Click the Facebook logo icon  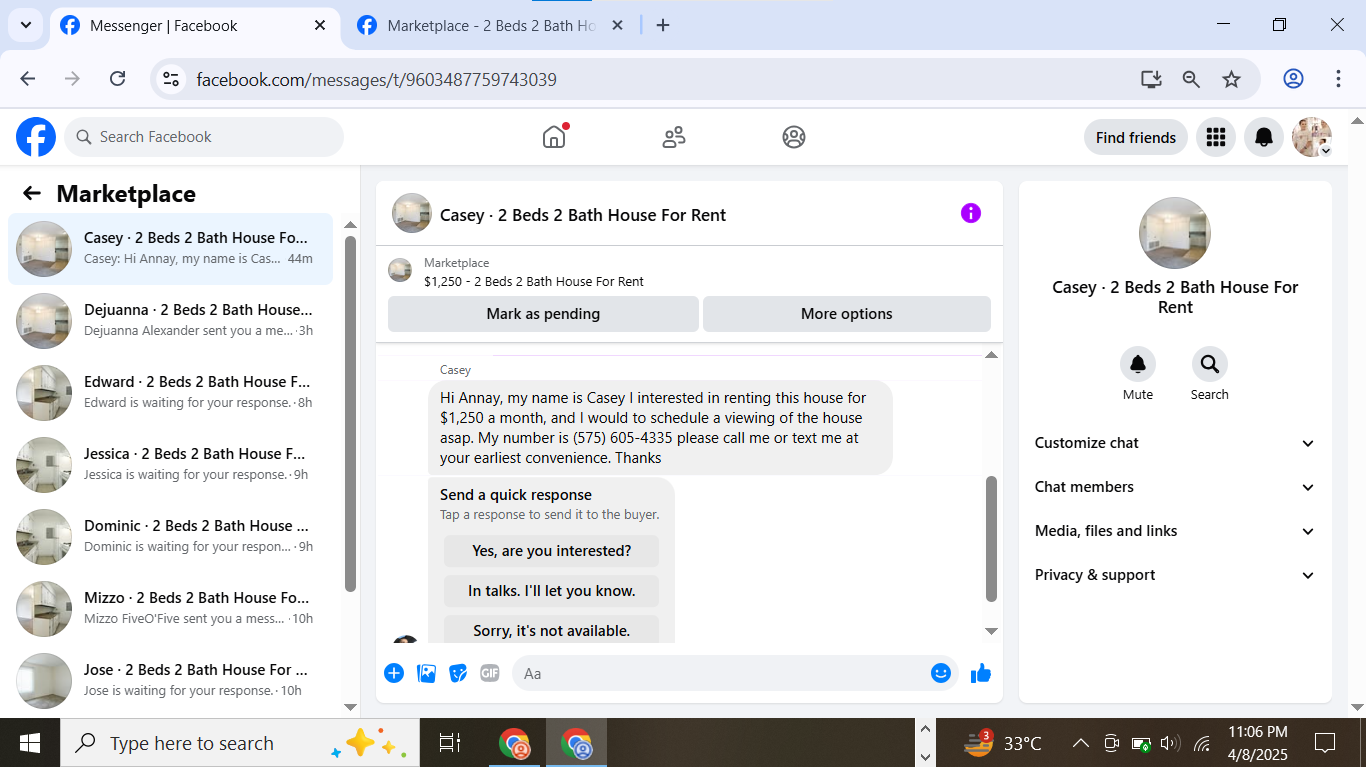tap(36, 137)
